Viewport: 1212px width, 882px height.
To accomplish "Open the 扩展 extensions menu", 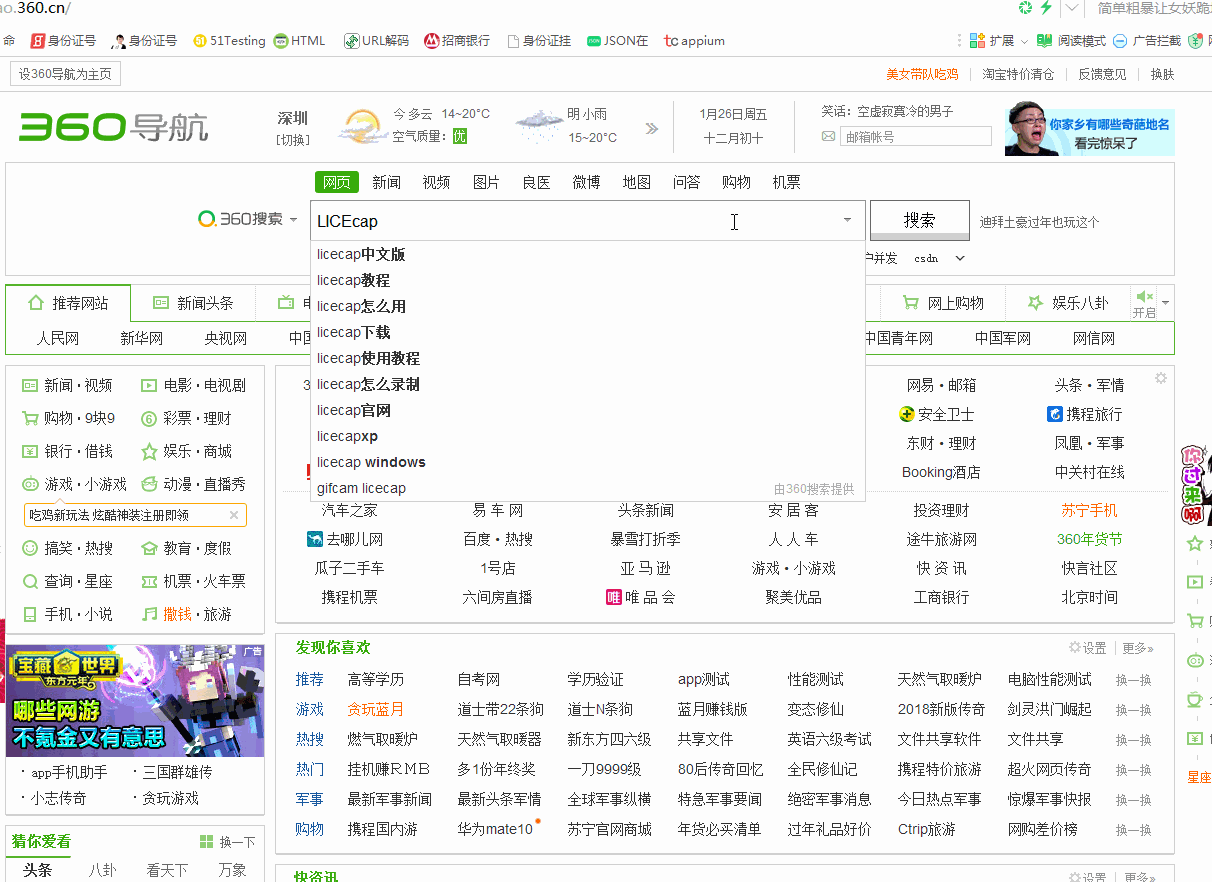I will click(999, 41).
